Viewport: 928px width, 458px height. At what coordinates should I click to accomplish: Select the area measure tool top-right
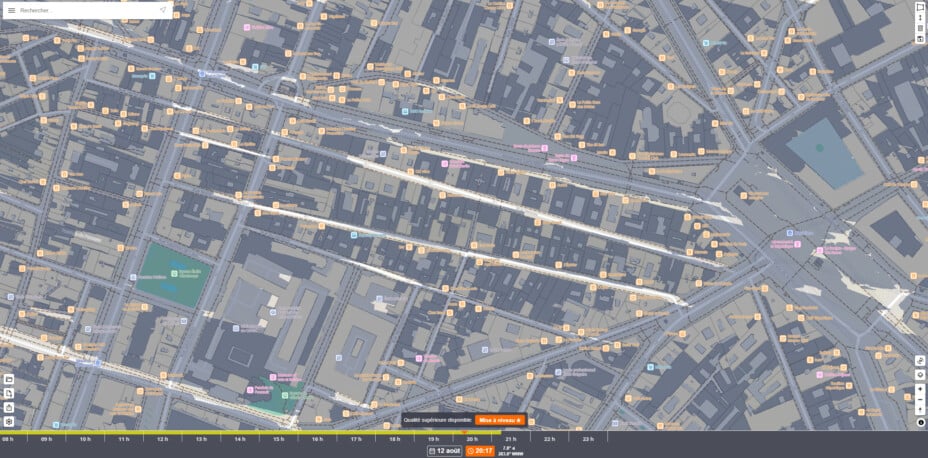[x=920, y=8]
